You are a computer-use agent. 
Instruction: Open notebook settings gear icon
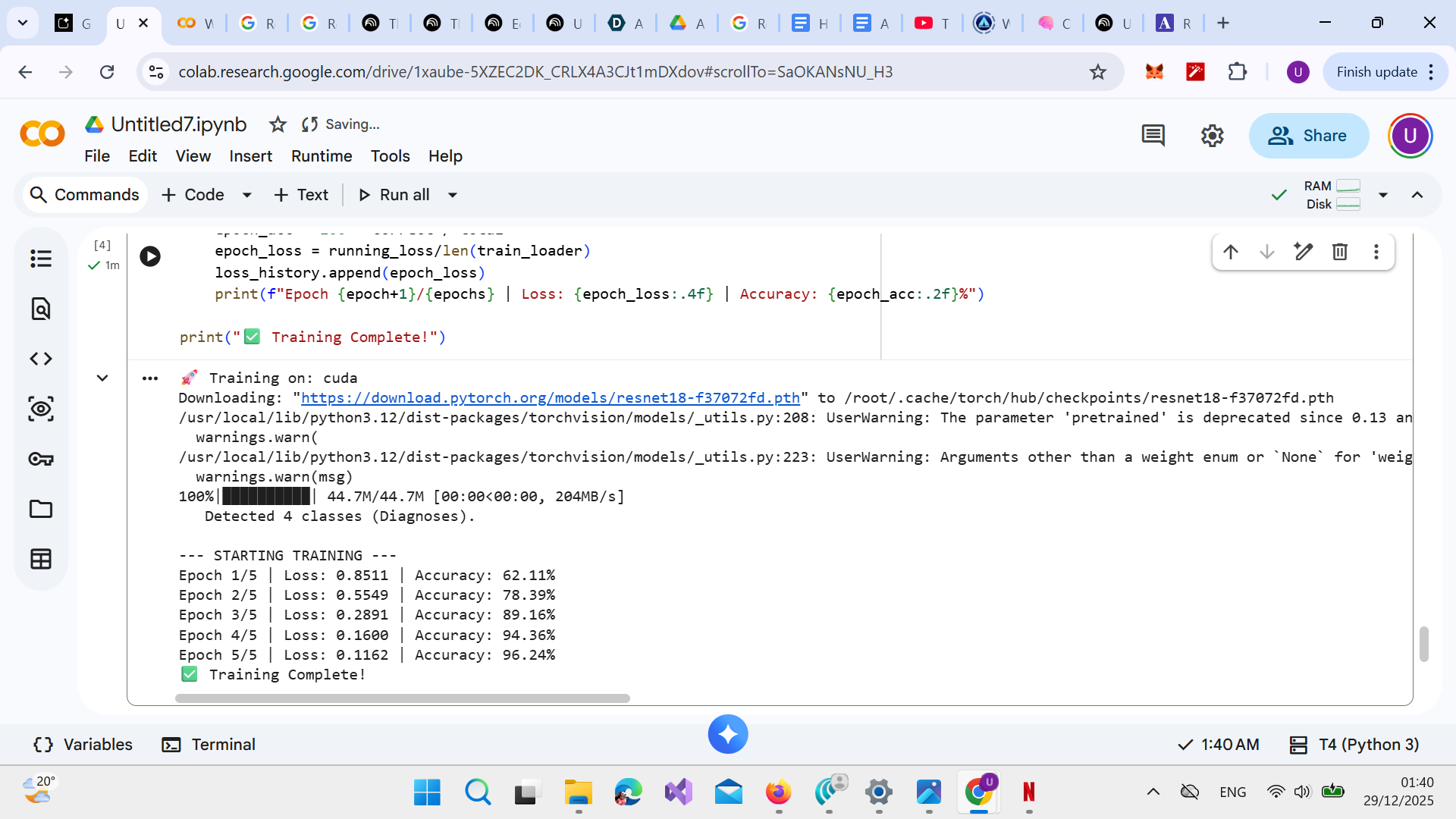1212,136
